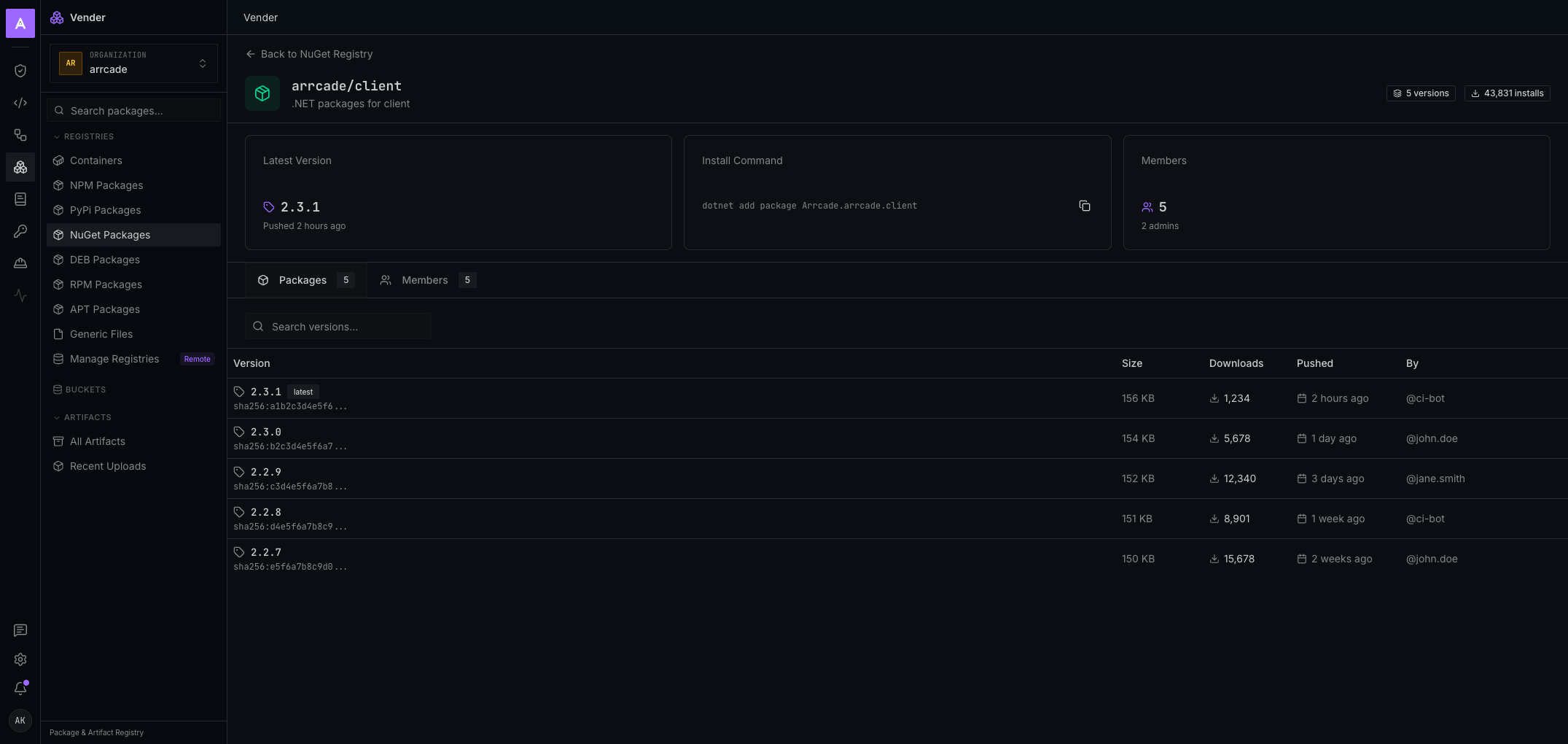Open Generic Files
The image size is (1568, 744).
(x=133, y=334)
